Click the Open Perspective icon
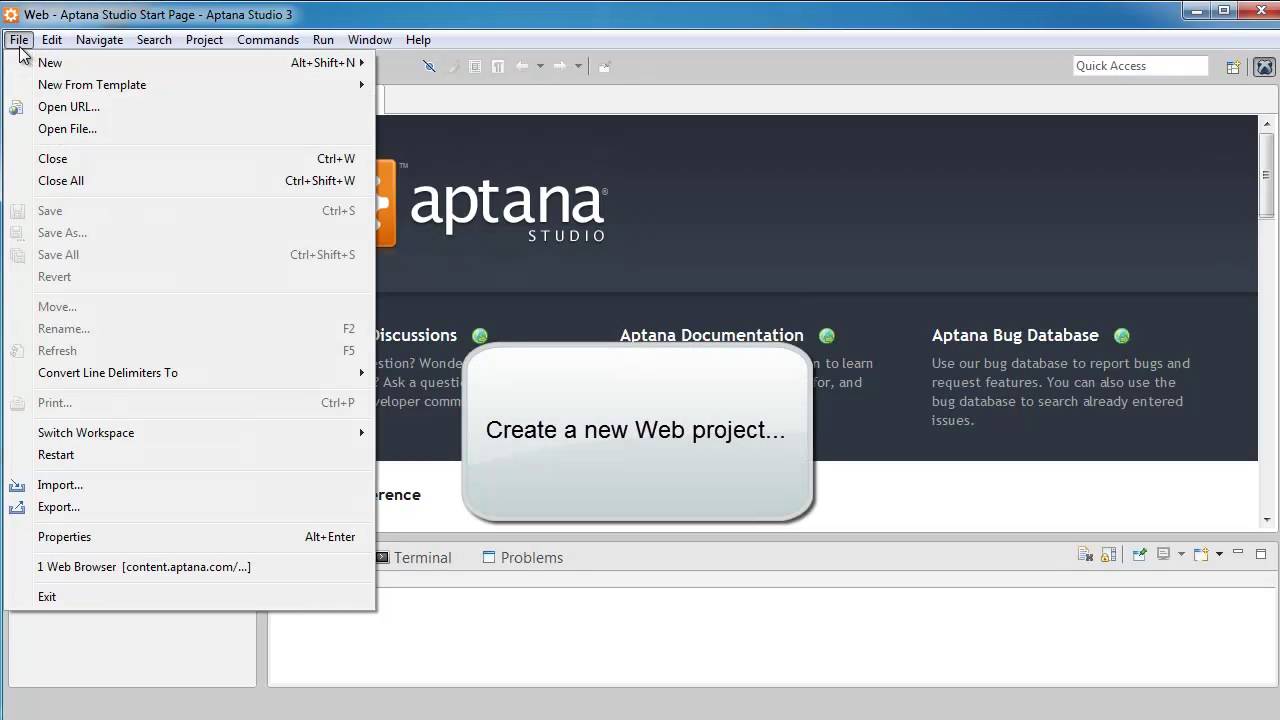Viewport: 1280px width, 720px height. coord(1233,67)
